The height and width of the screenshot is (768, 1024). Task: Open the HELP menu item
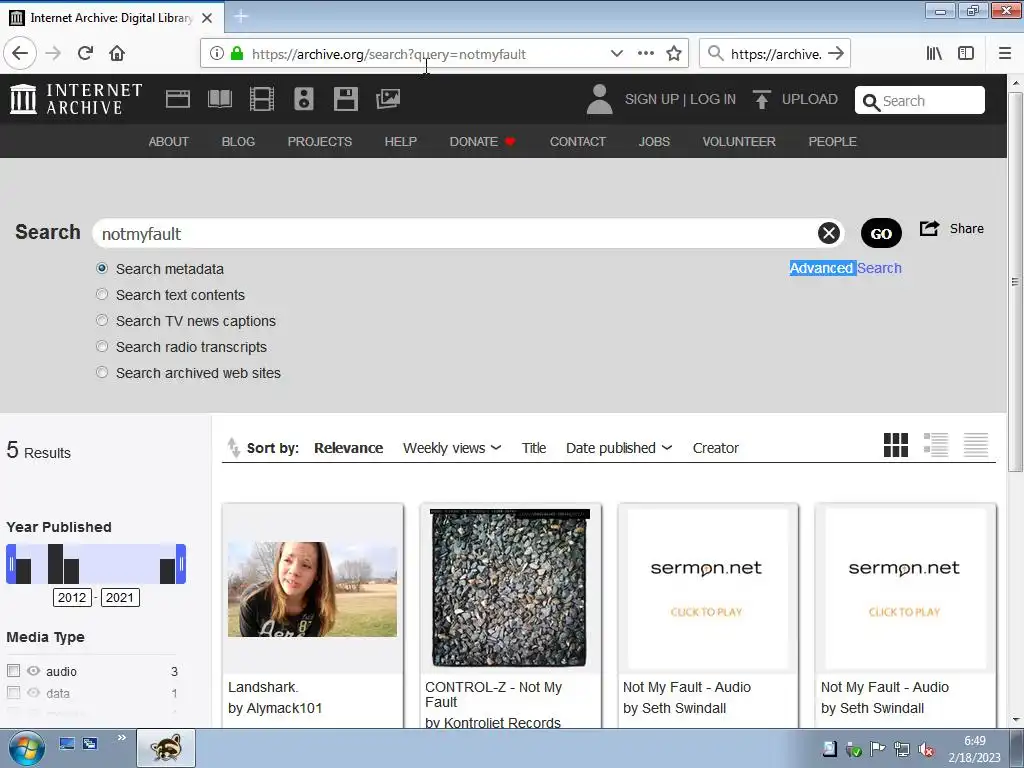pyautogui.click(x=400, y=142)
